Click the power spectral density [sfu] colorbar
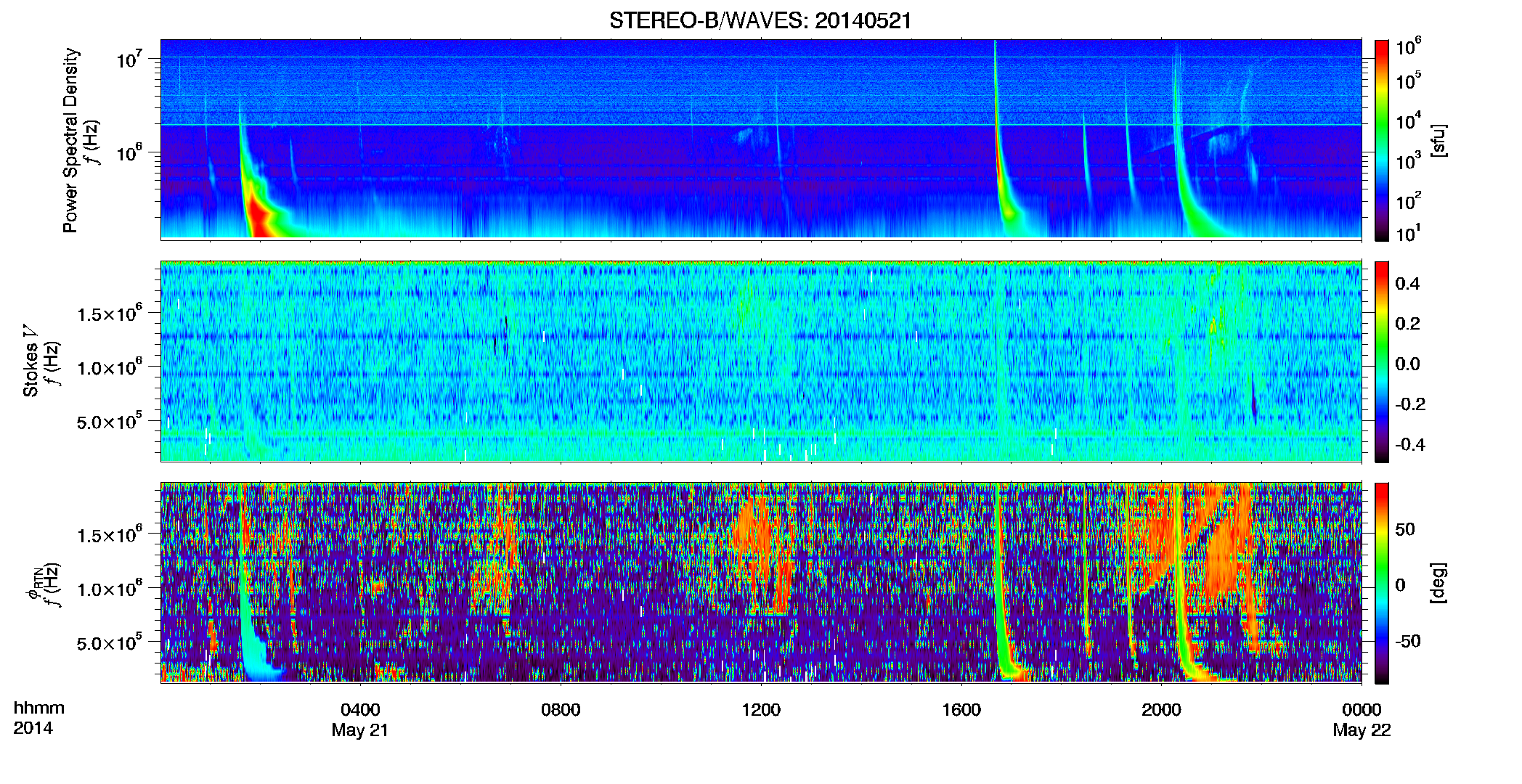This screenshot has height=784, width=1522. [x=1382, y=140]
